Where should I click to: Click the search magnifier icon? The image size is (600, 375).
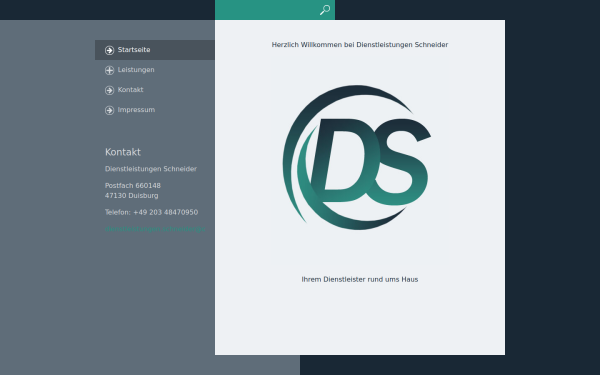(325, 10)
